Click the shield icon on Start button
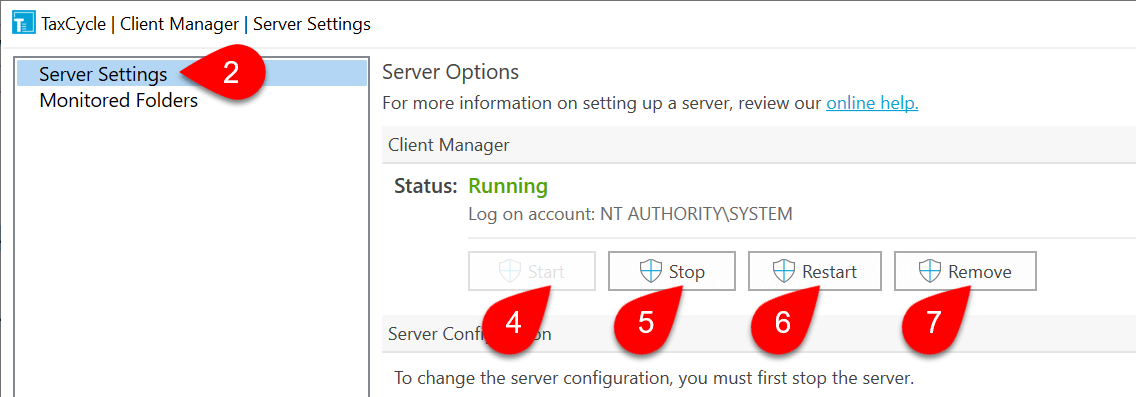Screen dimensions: 1136x397 coord(510,272)
